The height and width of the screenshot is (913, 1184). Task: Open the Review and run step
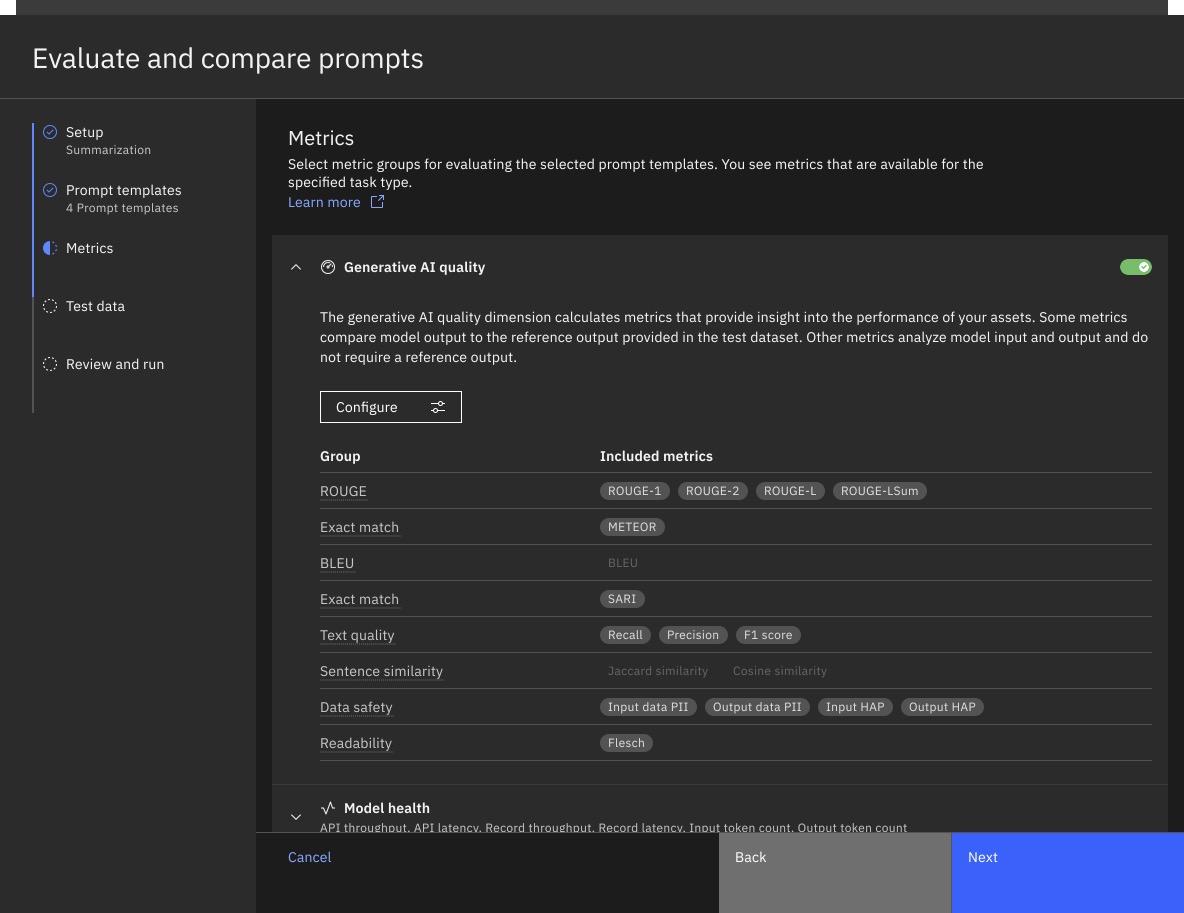pos(115,364)
